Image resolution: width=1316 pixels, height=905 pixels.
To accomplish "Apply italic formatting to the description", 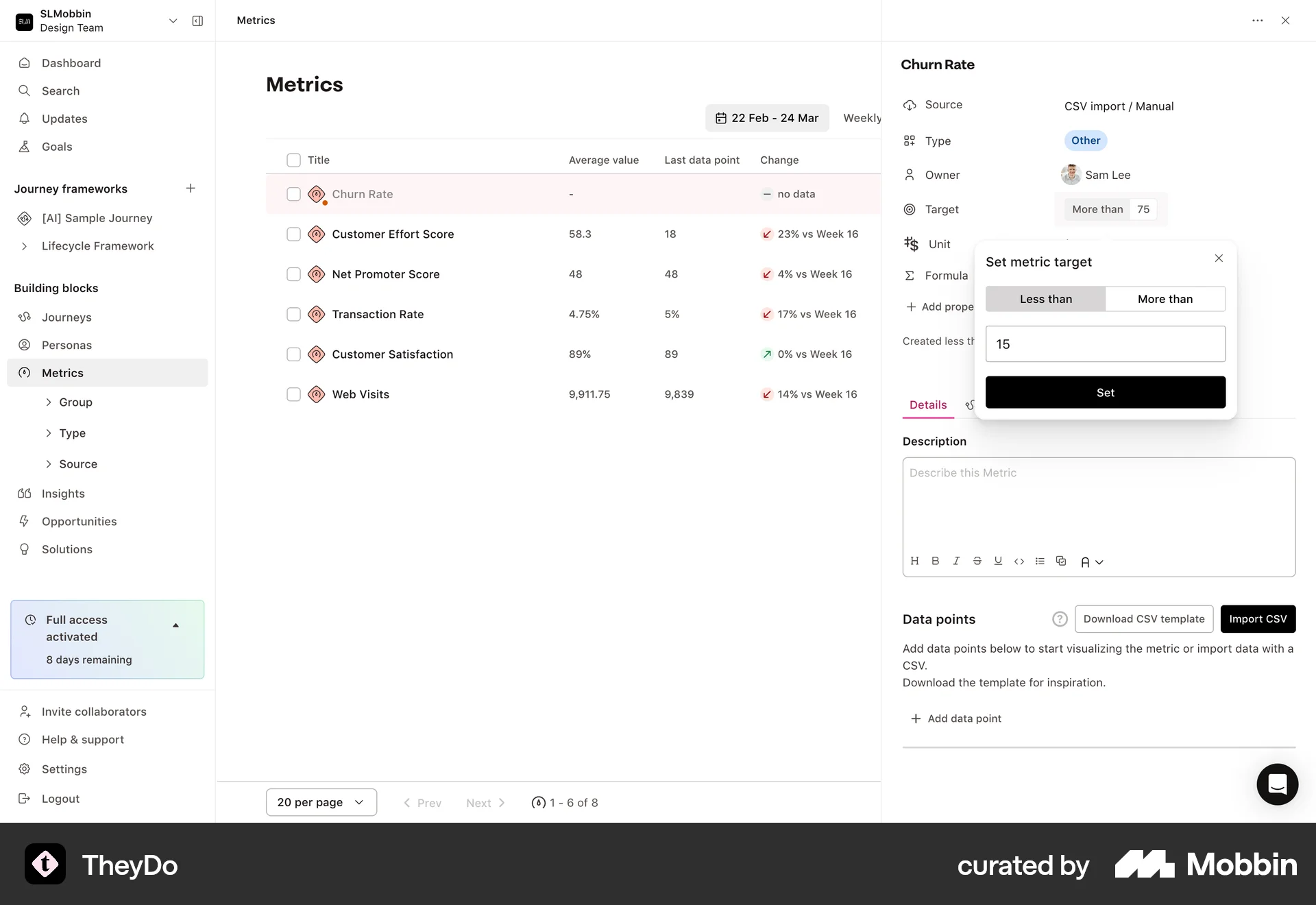I will click(956, 561).
